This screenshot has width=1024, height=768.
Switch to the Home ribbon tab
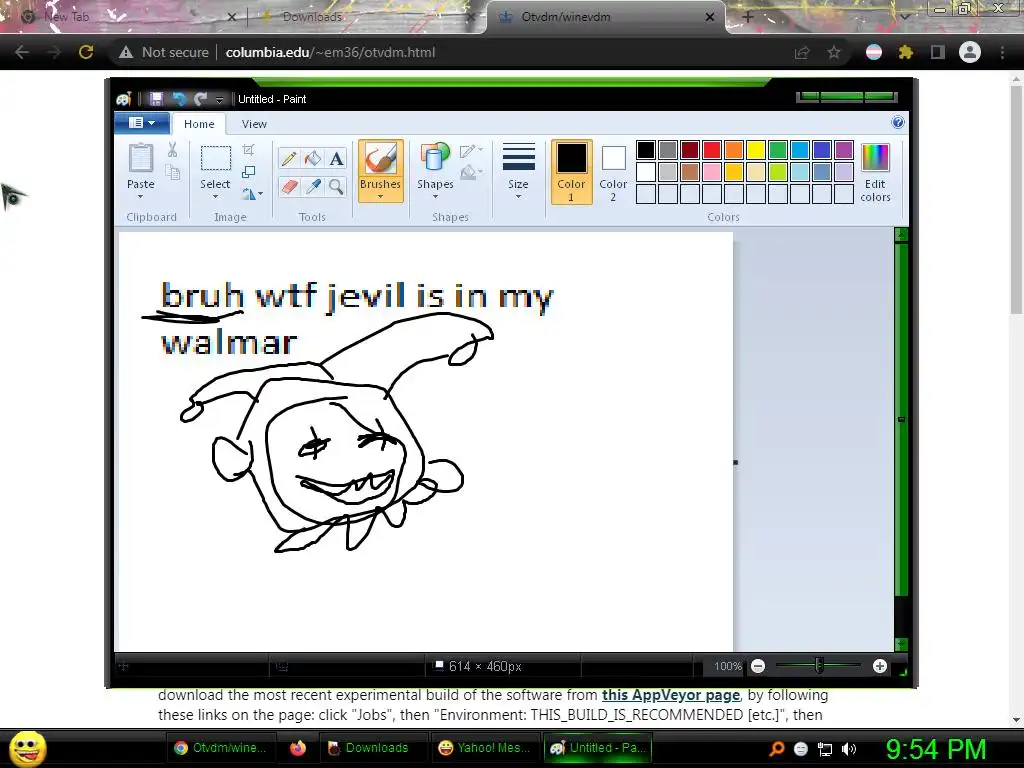[199, 124]
